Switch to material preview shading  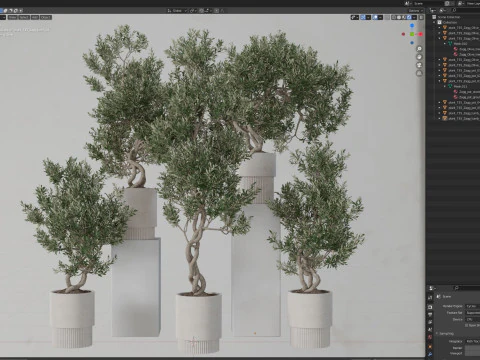pos(404,17)
